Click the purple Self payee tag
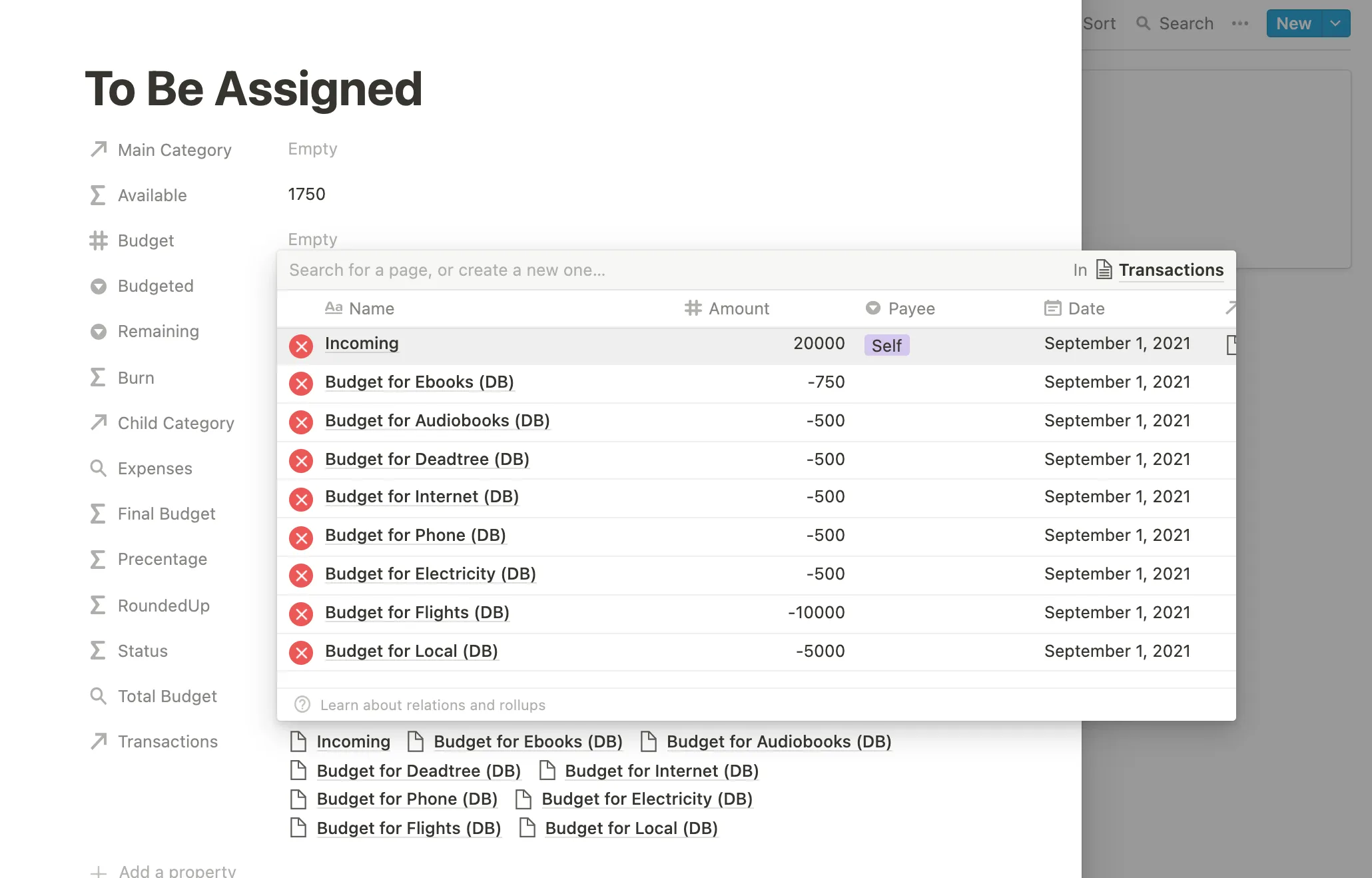 [x=886, y=345]
